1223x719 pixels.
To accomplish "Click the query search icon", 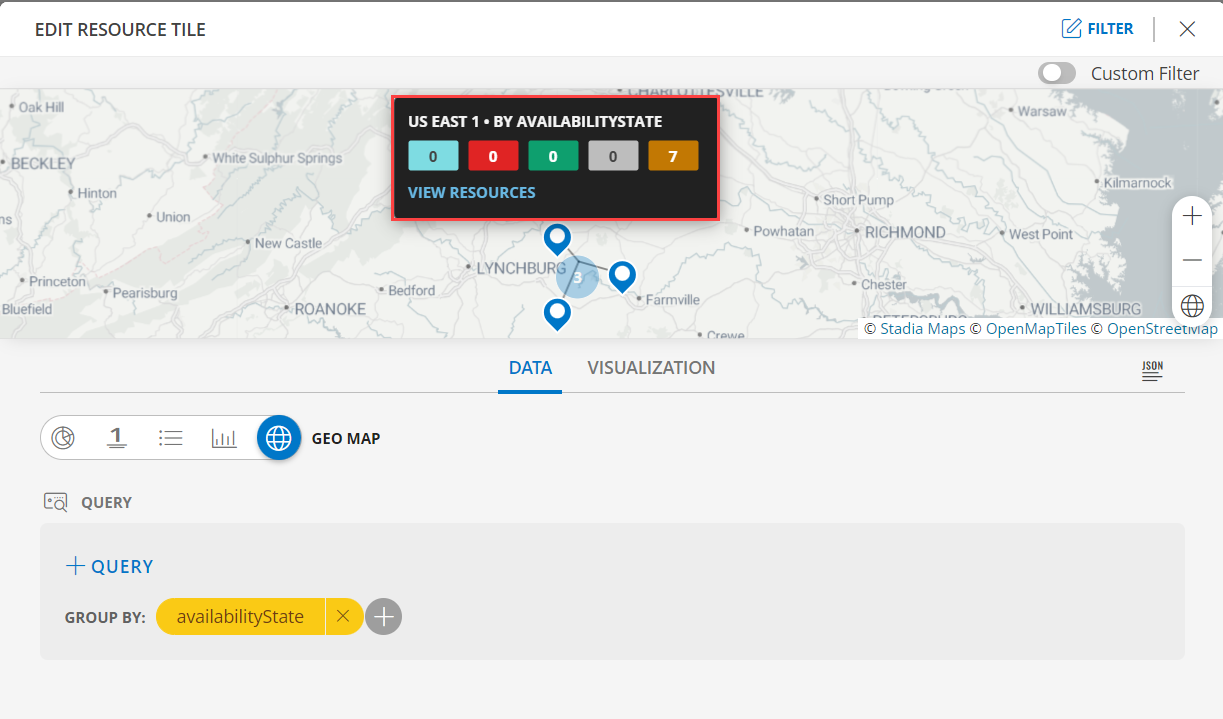I will point(56,502).
